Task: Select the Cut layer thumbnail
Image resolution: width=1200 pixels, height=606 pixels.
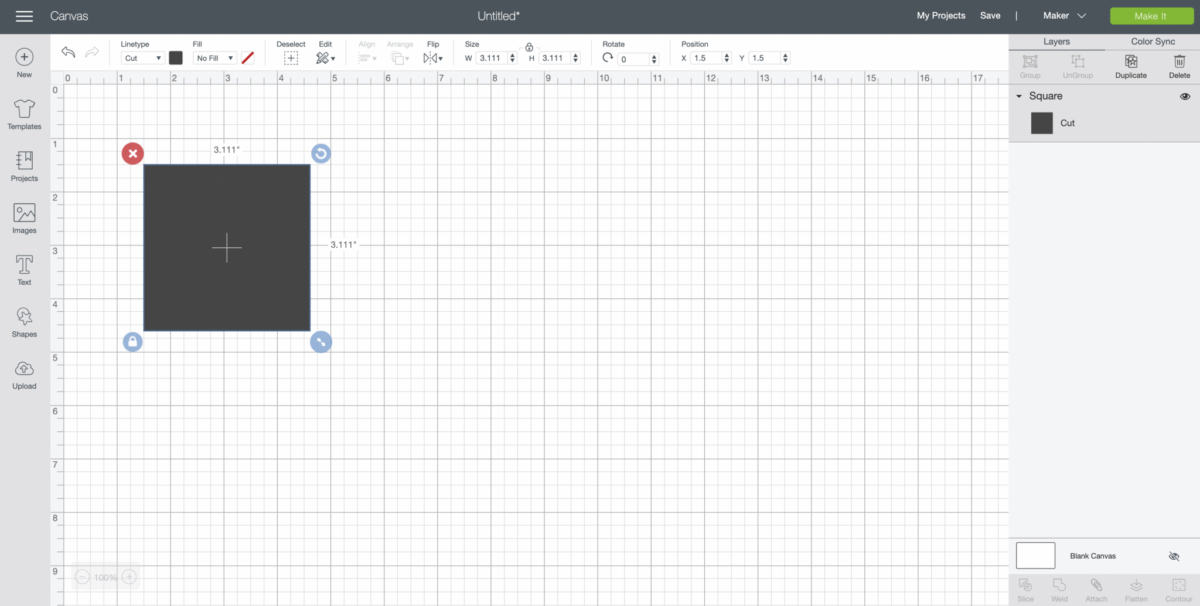Action: pos(1042,123)
